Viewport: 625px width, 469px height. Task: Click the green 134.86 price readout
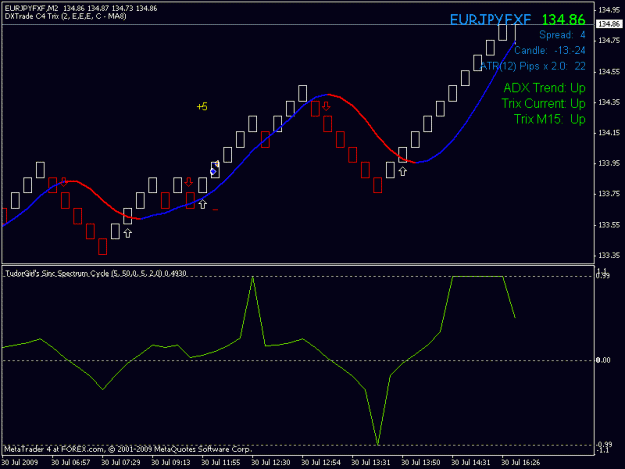(x=563, y=20)
